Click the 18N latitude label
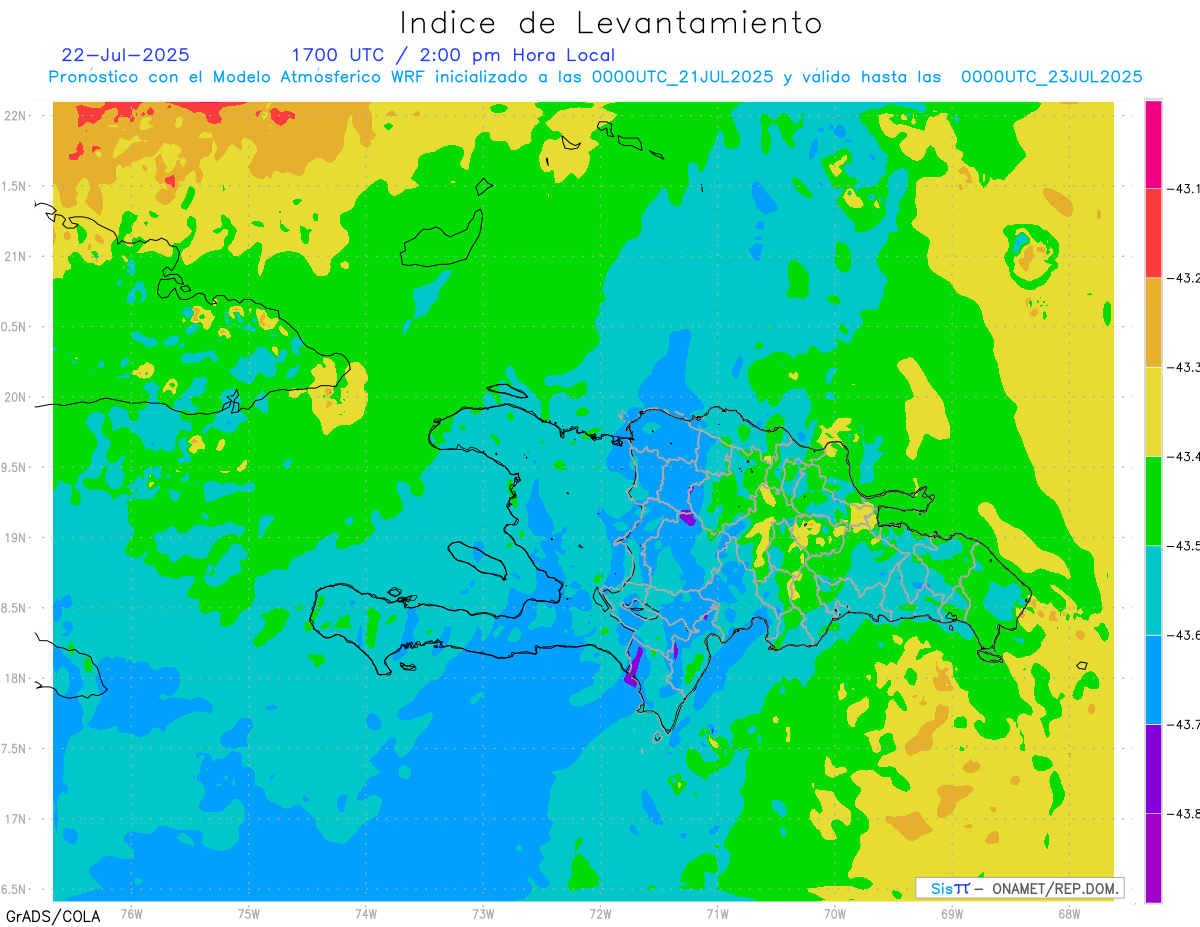1200x927 pixels. click(x=16, y=679)
